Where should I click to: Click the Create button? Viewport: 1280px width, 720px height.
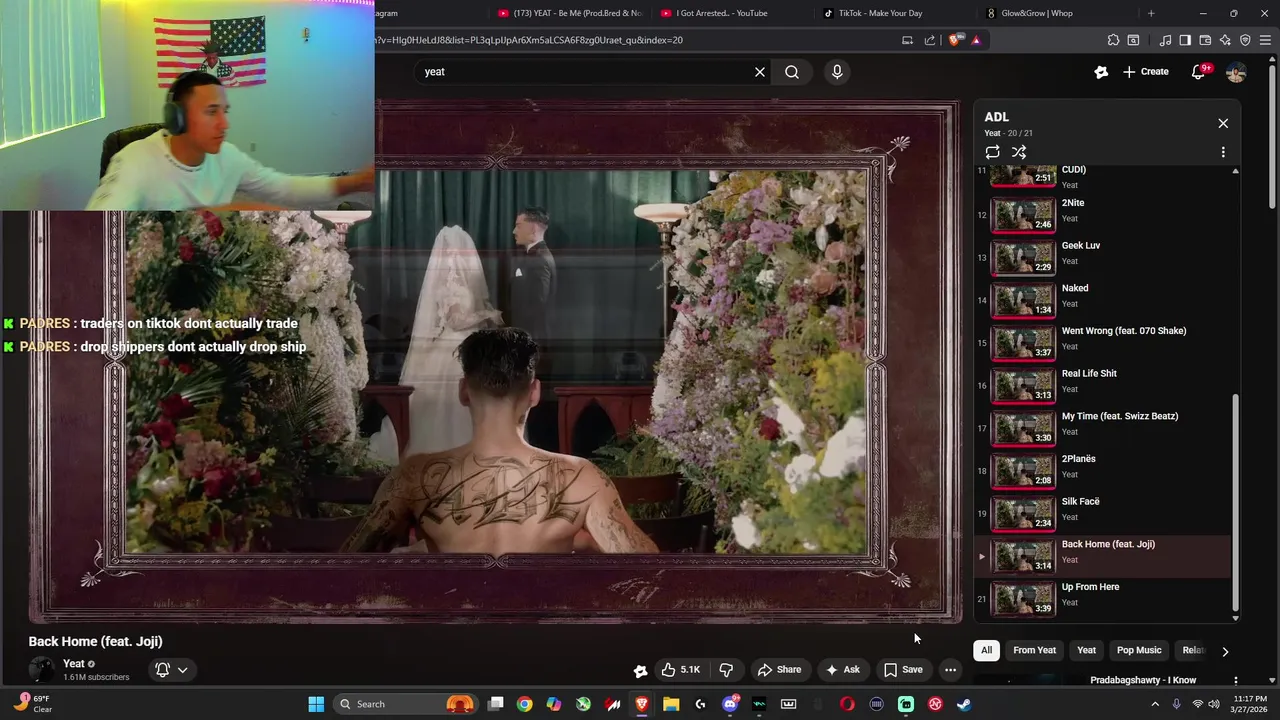click(x=1145, y=72)
